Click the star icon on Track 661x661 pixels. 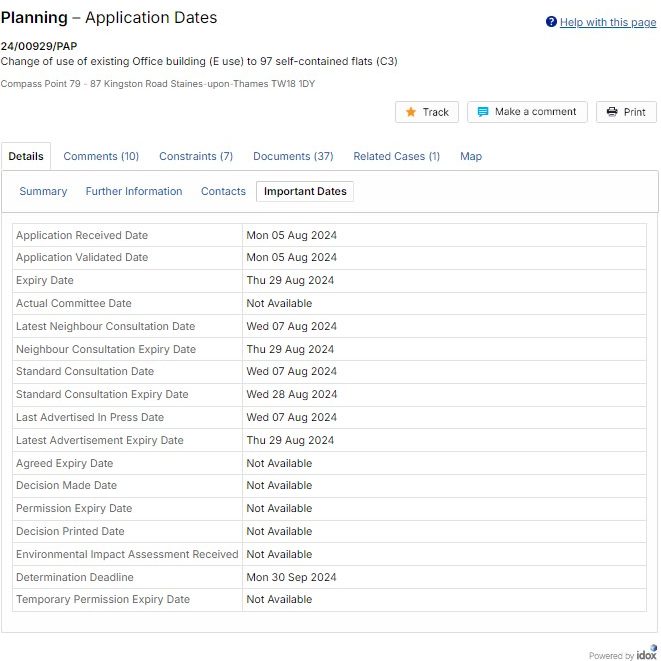(411, 112)
